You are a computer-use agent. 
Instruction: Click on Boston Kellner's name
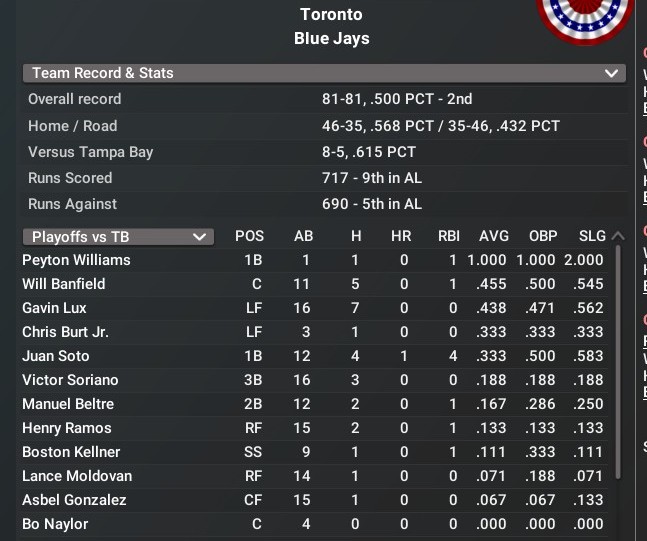[69, 452]
